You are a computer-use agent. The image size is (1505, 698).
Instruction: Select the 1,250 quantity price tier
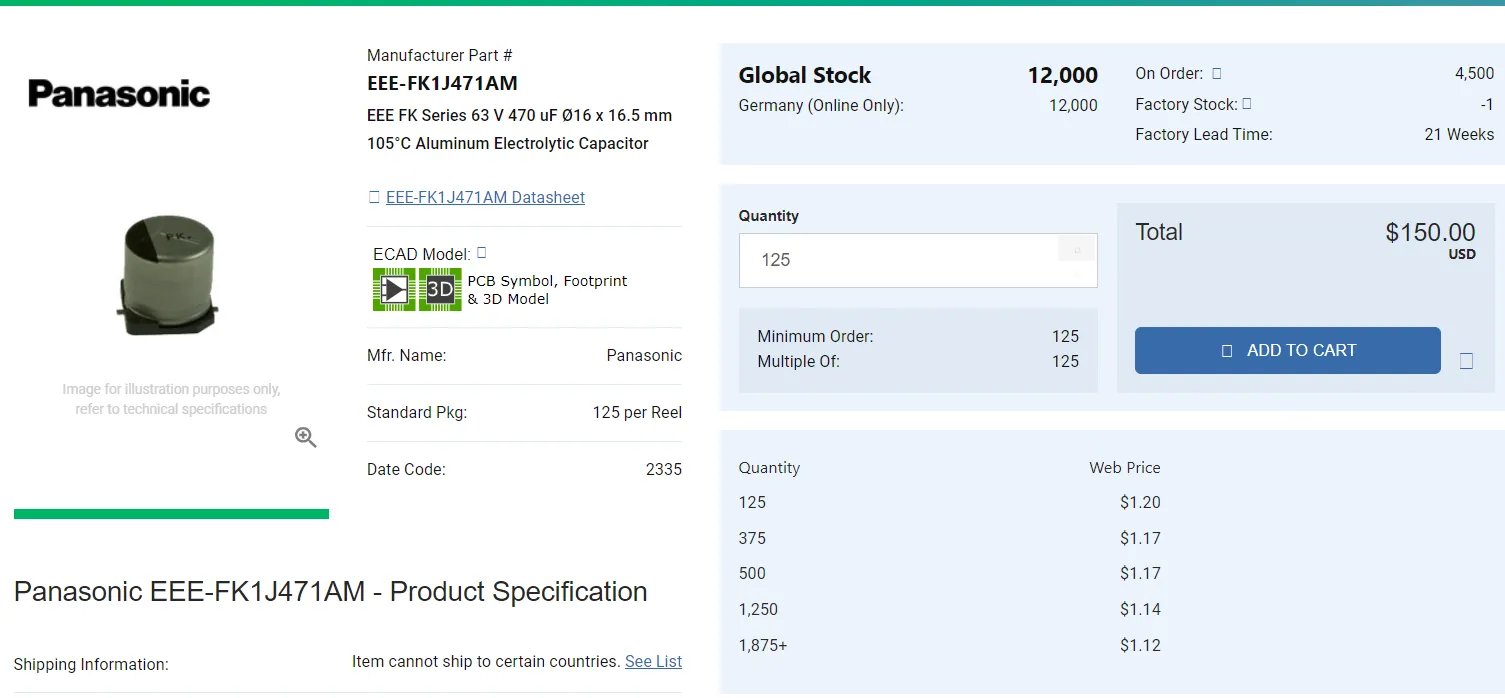[949, 609]
